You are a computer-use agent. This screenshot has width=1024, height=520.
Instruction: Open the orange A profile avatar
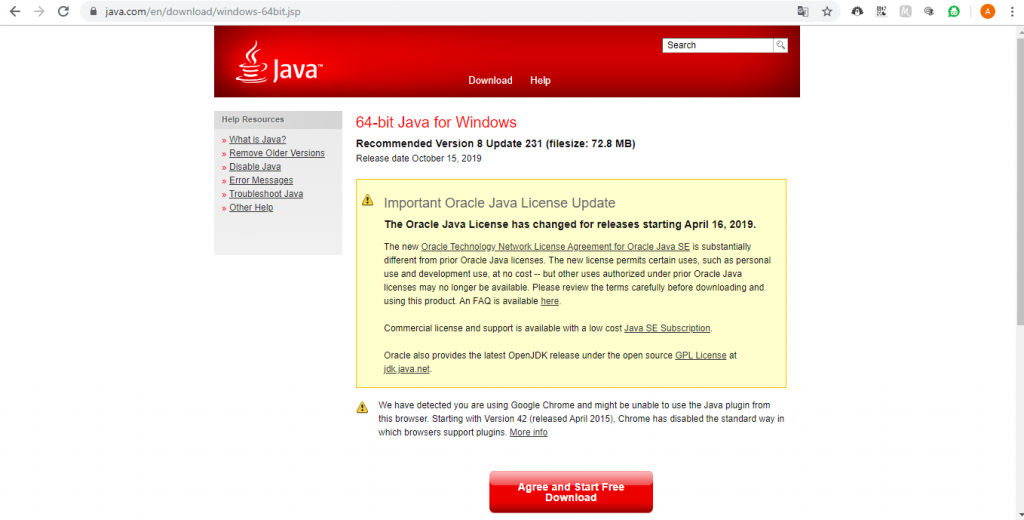pyautogui.click(x=987, y=11)
